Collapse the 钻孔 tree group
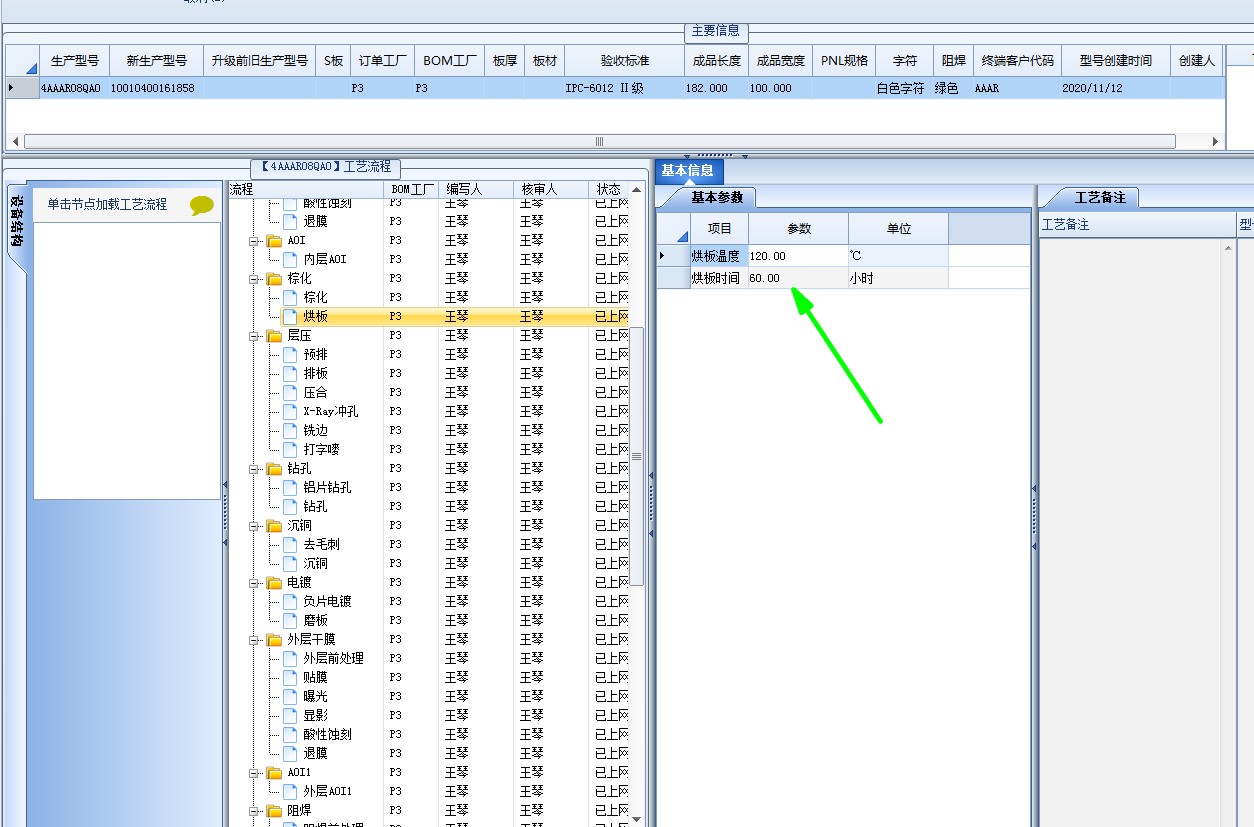Screen dimensions: 1254x827 (254, 469)
